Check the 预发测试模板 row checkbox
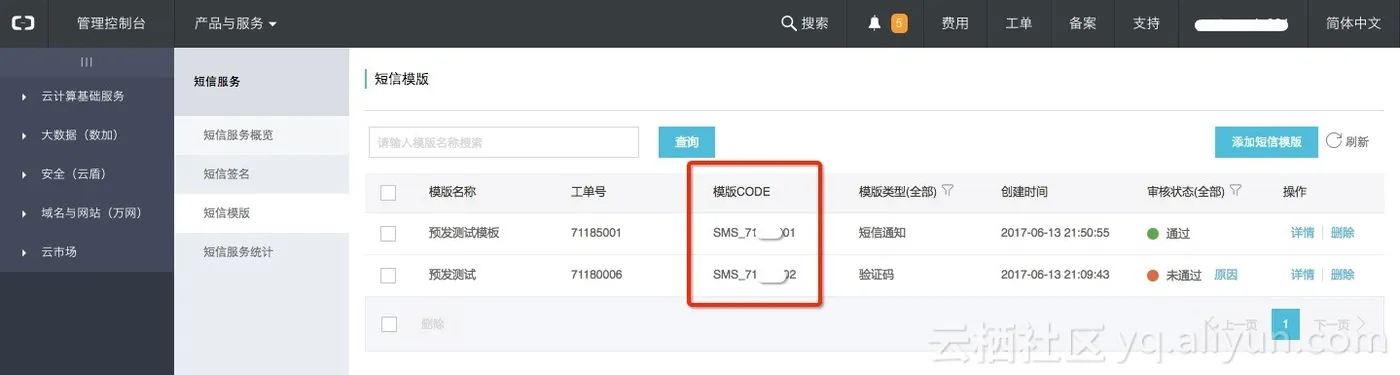The width and height of the screenshot is (1400, 375). (389, 233)
